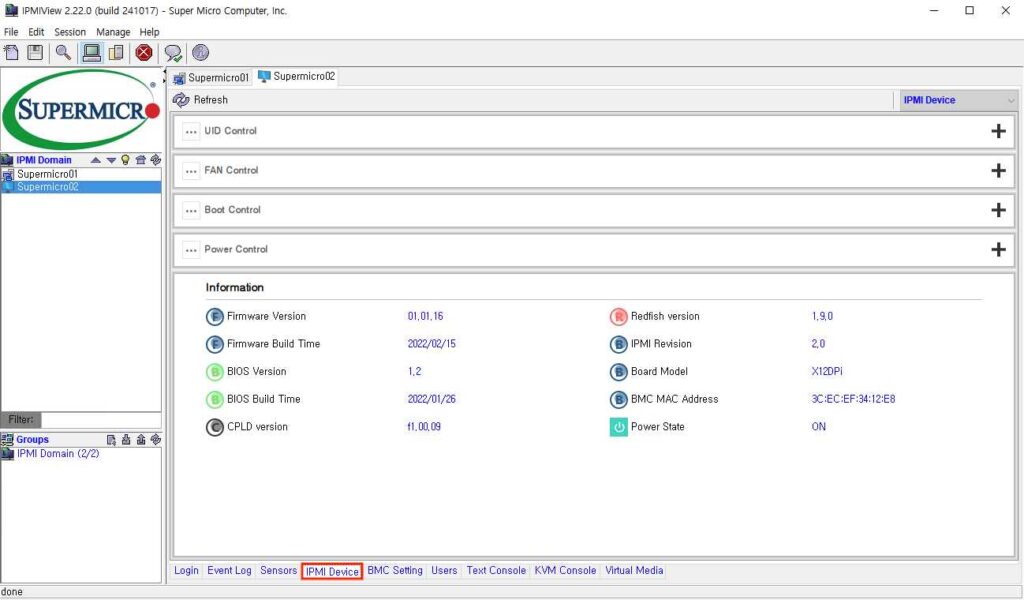Click the export icon in Groups header
The height and width of the screenshot is (600, 1024).
point(140,439)
